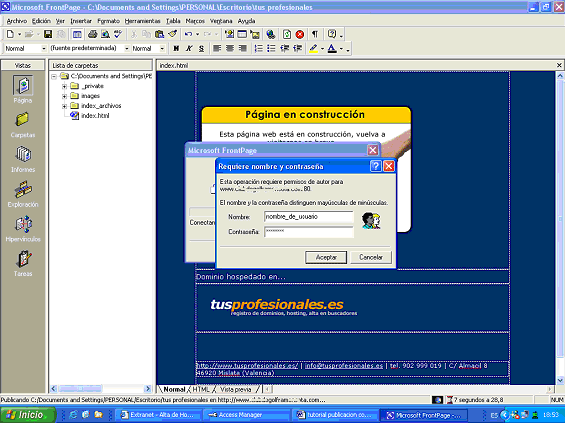Switch to Informes view
The image size is (566, 425).
[23, 159]
